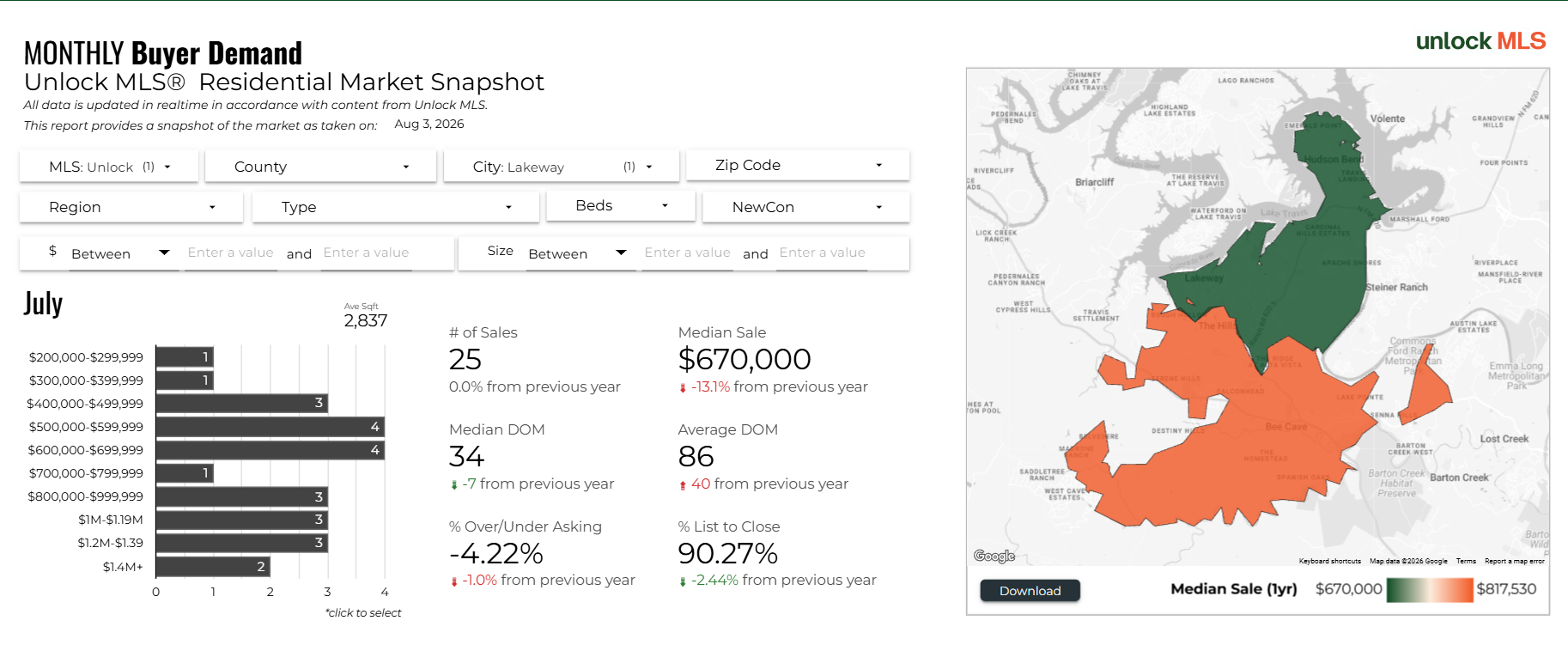This screenshot has height=645, width=1568.
Task: Open the NewCon dropdown
Action: pos(806,207)
